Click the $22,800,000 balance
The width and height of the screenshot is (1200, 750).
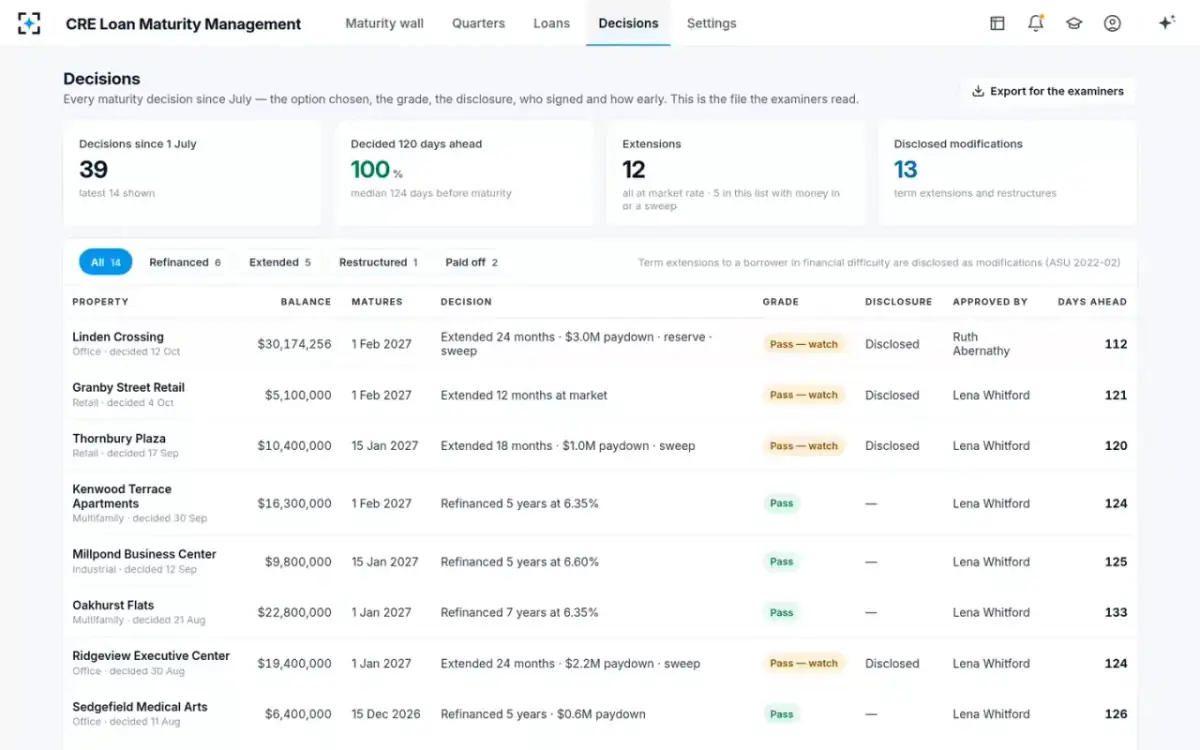(294, 613)
